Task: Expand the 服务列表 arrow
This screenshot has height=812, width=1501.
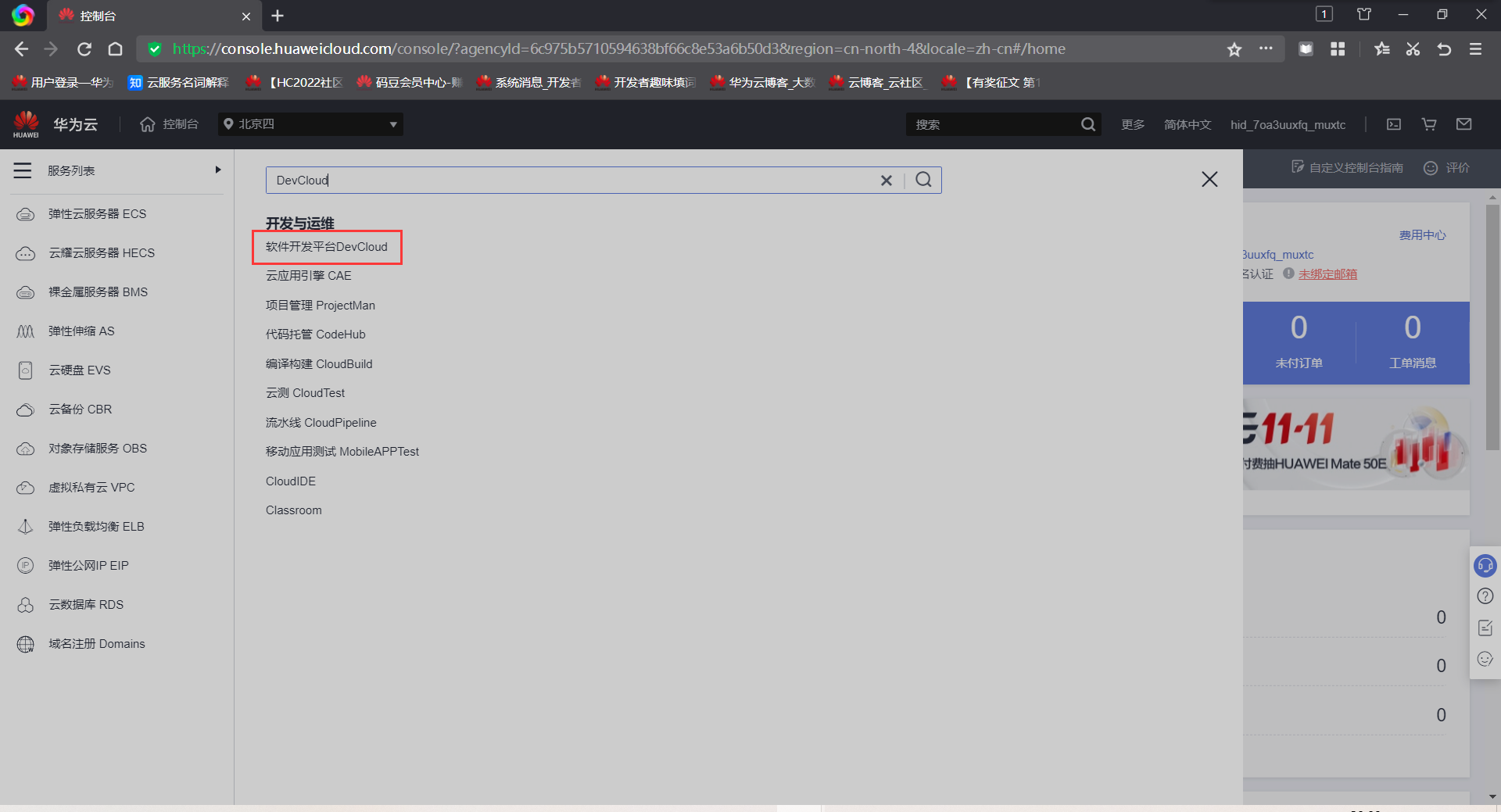Action: tap(218, 170)
